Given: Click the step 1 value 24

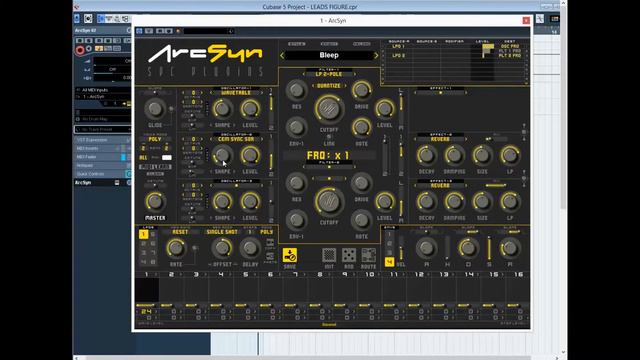Looking at the screenshot, I should [146, 311].
